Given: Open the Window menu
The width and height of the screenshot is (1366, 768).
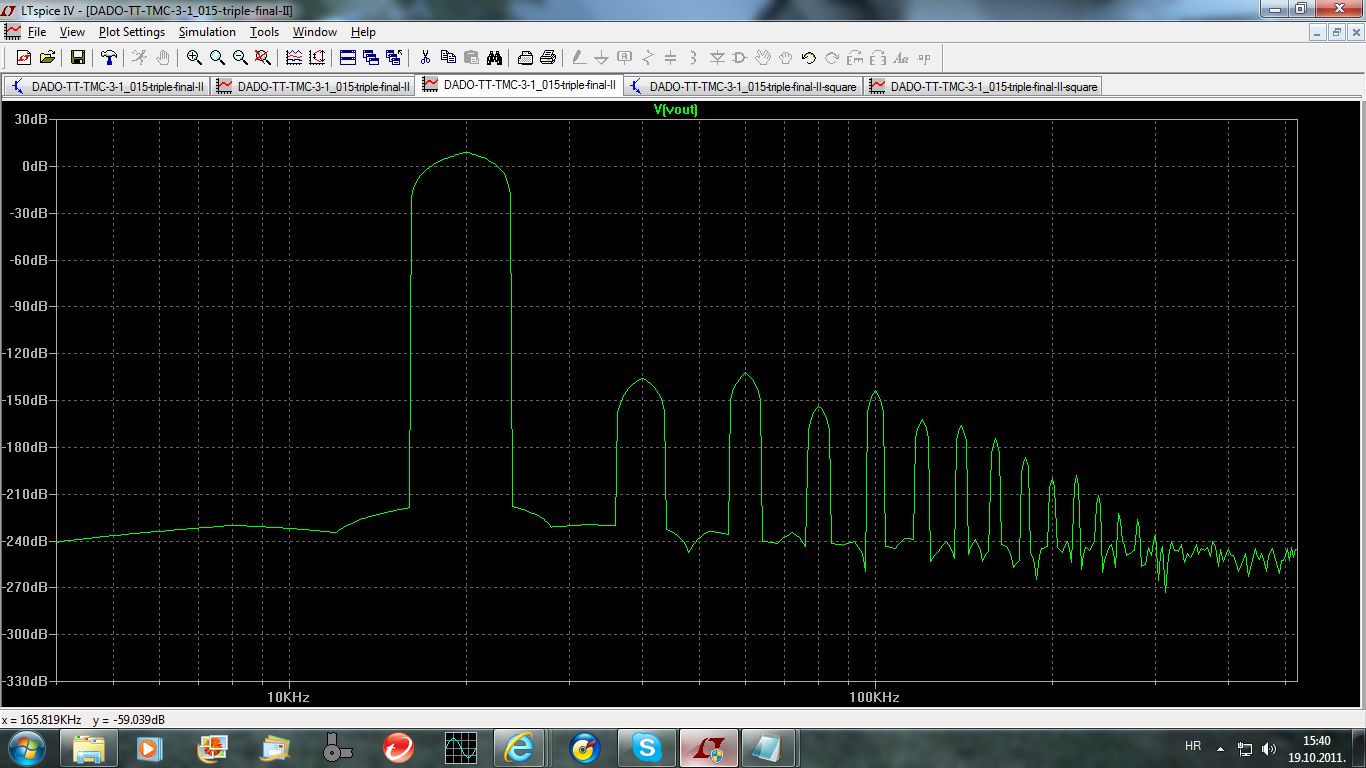Looking at the screenshot, I should [x=315, y=32].
